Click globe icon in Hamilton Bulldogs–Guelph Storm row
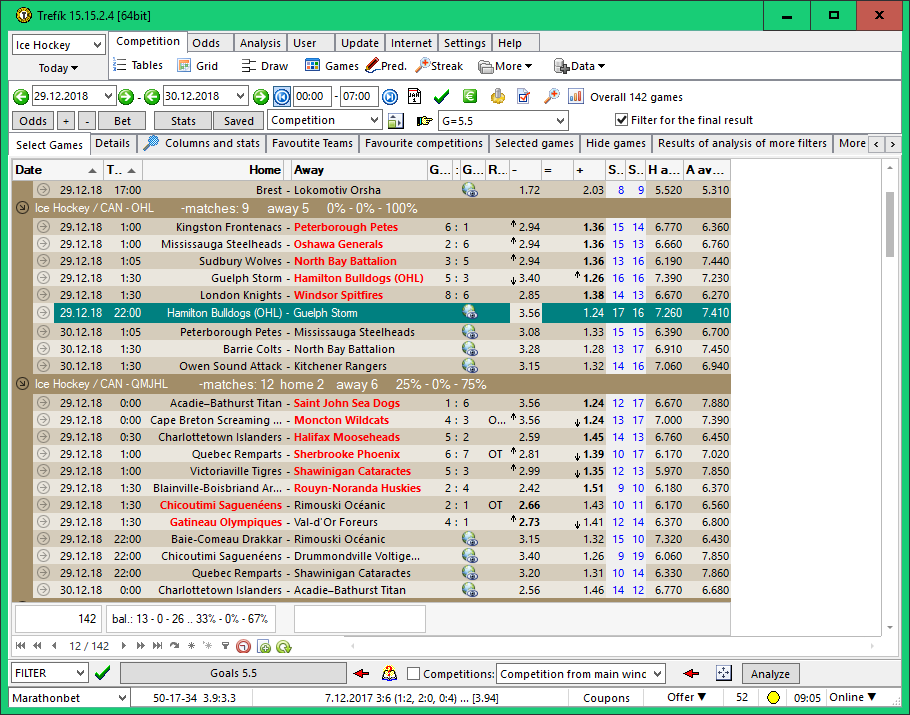Image resolution: width=910 pixels, height=715 pixels. [x=469, y=313]
